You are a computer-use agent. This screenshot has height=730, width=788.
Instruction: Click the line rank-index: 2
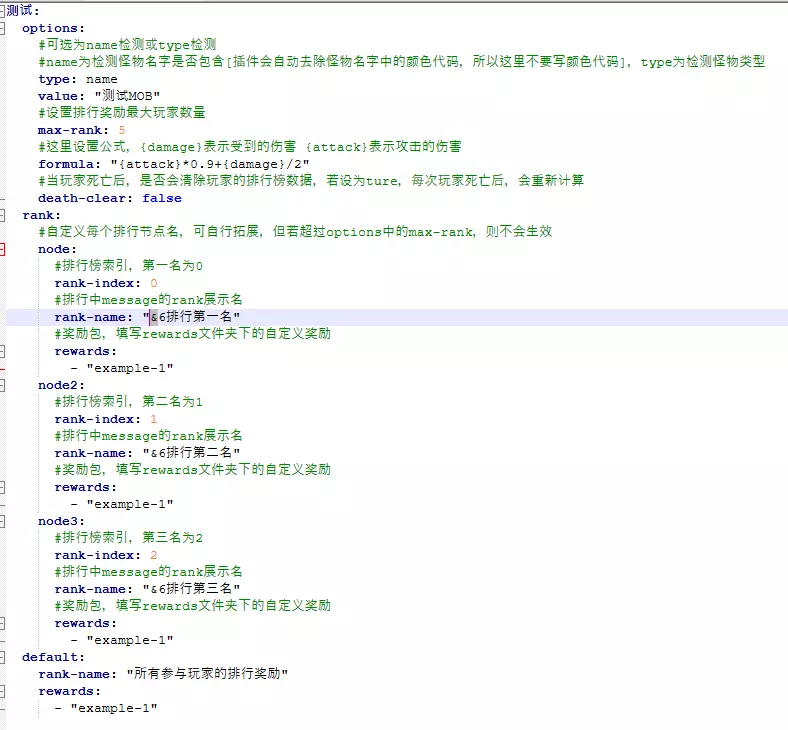tap(106, 556)
